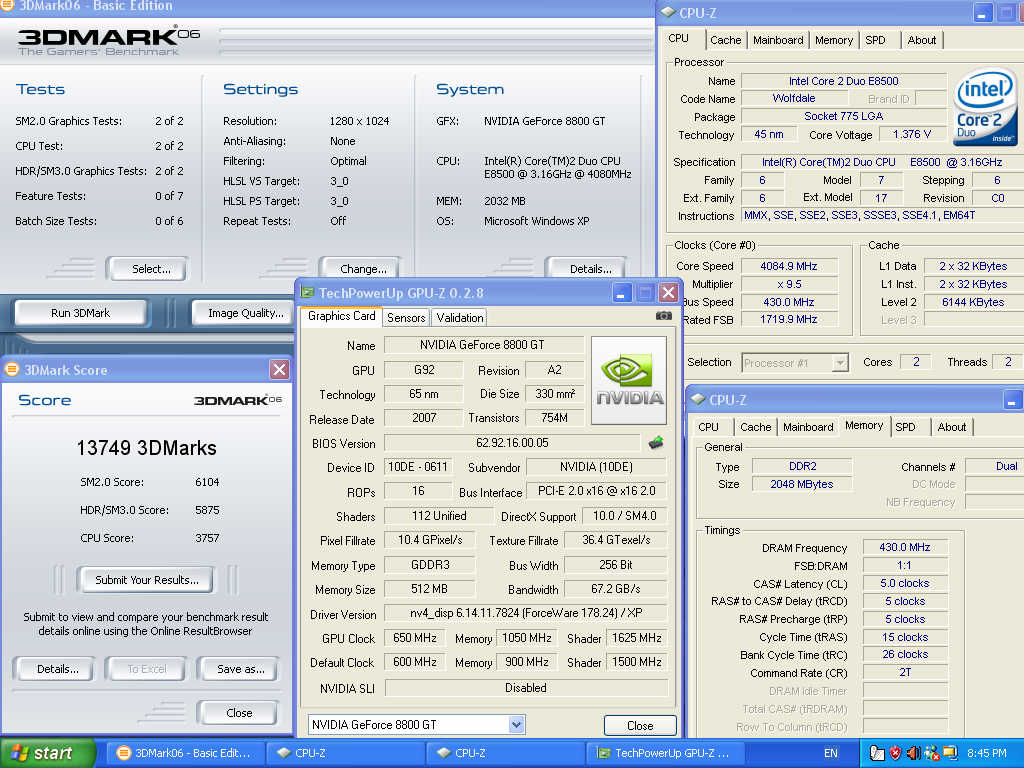Click the 3DMark Score window title icon

[x=11, y=370]
